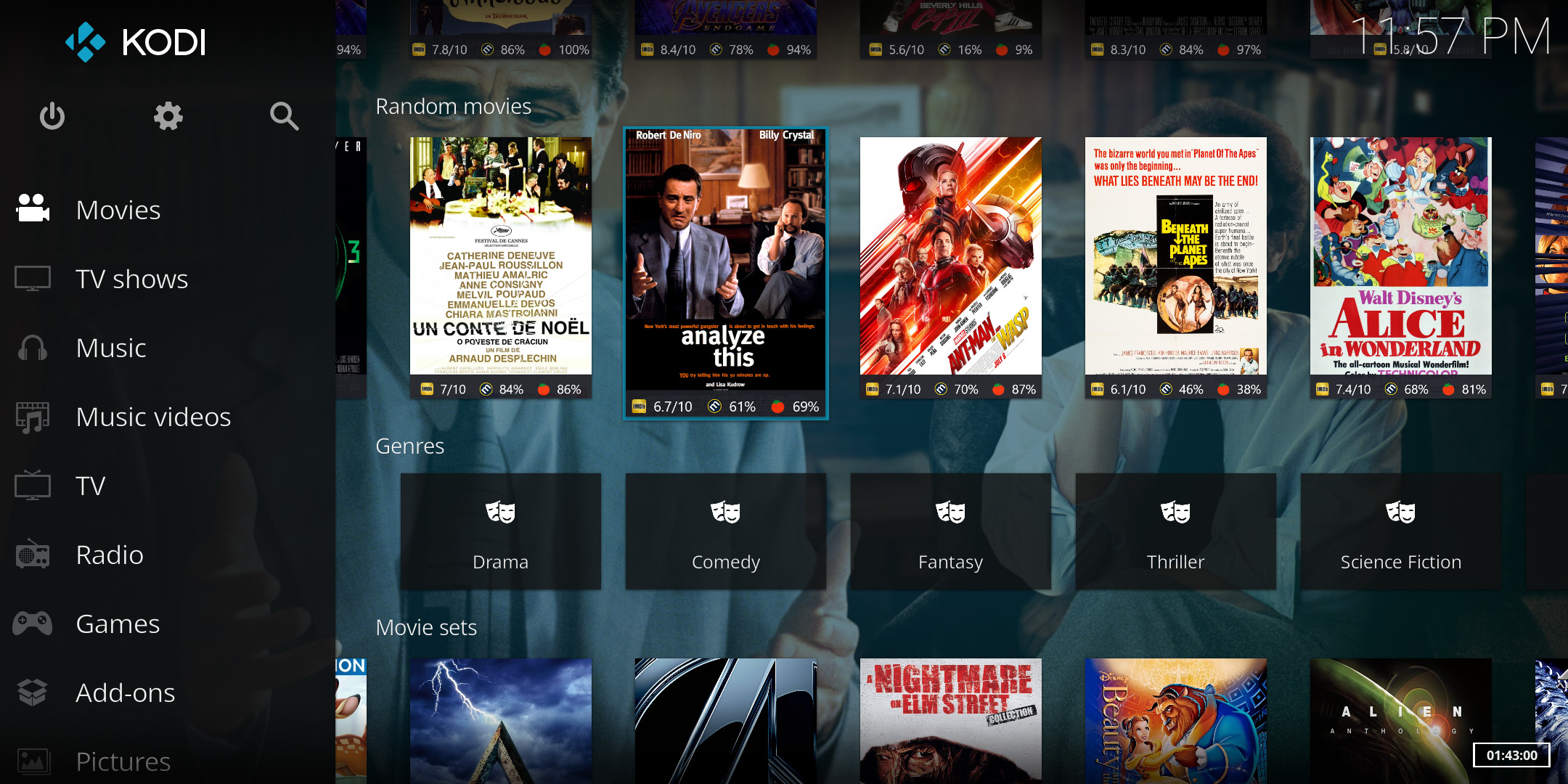Select the Thriller genre tile
Image resolution: width=1568 pixels, height=784 pixels.
1175,531
